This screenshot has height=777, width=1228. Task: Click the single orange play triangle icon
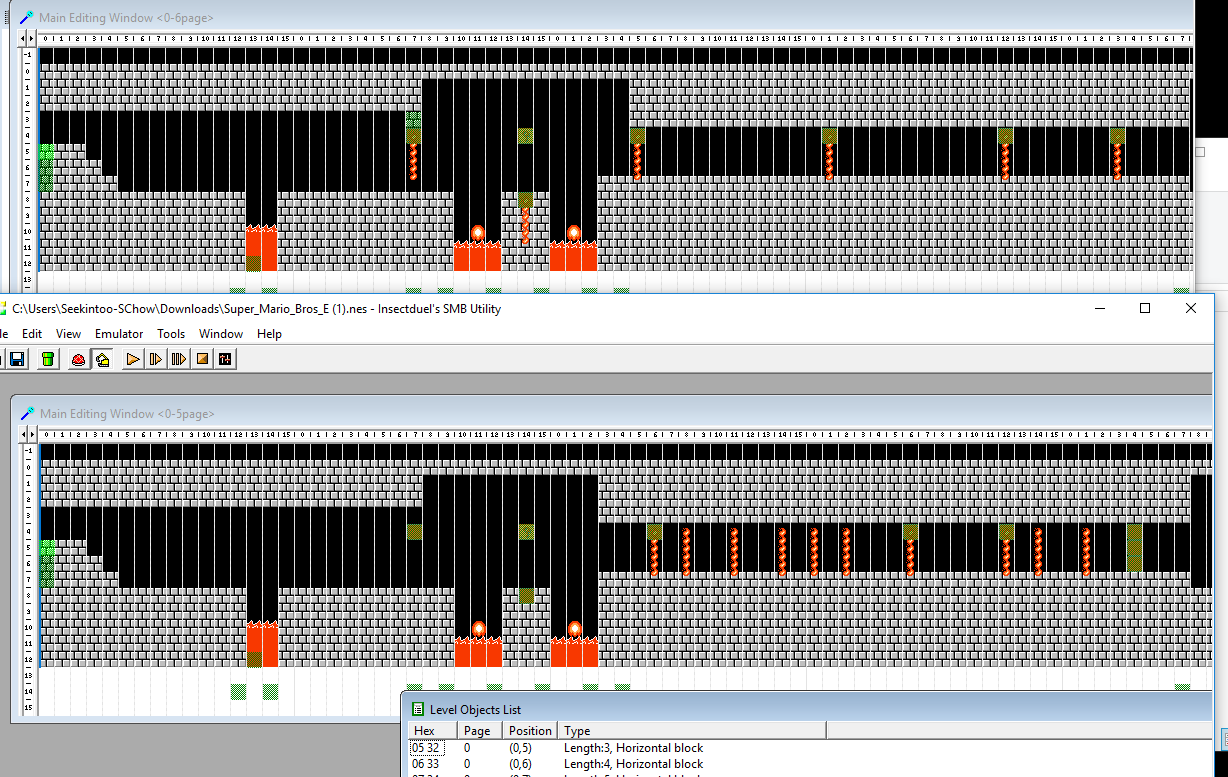[x=132, y=359]
